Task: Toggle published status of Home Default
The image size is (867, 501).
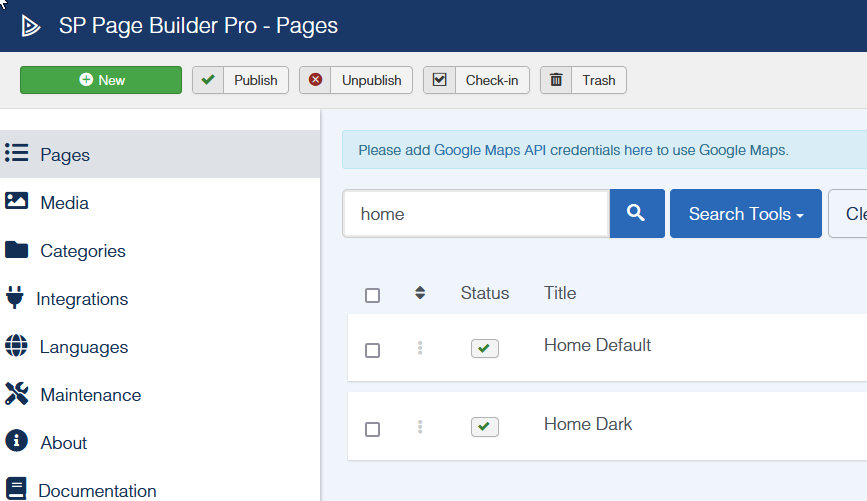Action: pos(484,348)
